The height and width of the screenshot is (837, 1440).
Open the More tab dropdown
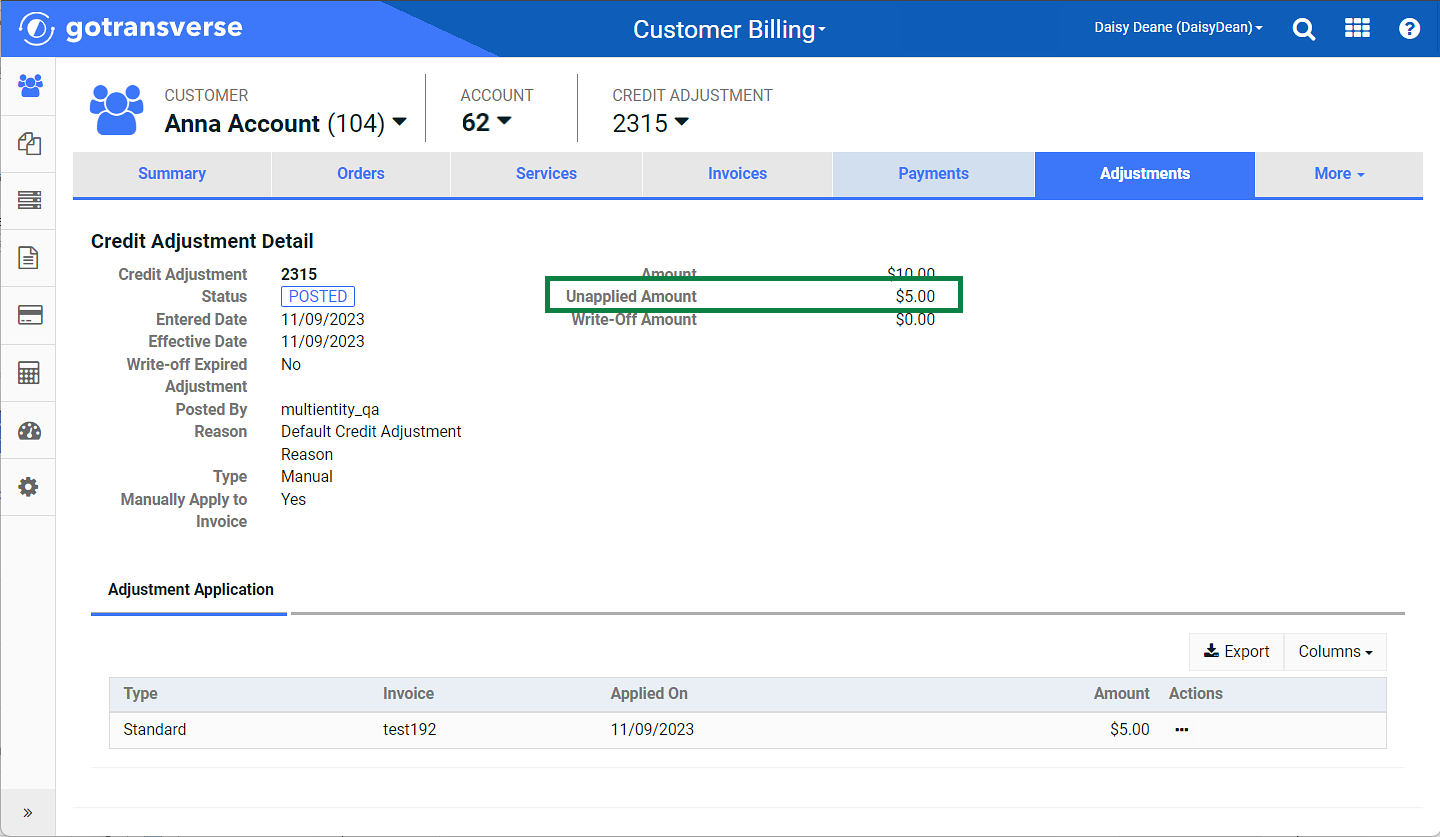click(x=1339, y=174)
